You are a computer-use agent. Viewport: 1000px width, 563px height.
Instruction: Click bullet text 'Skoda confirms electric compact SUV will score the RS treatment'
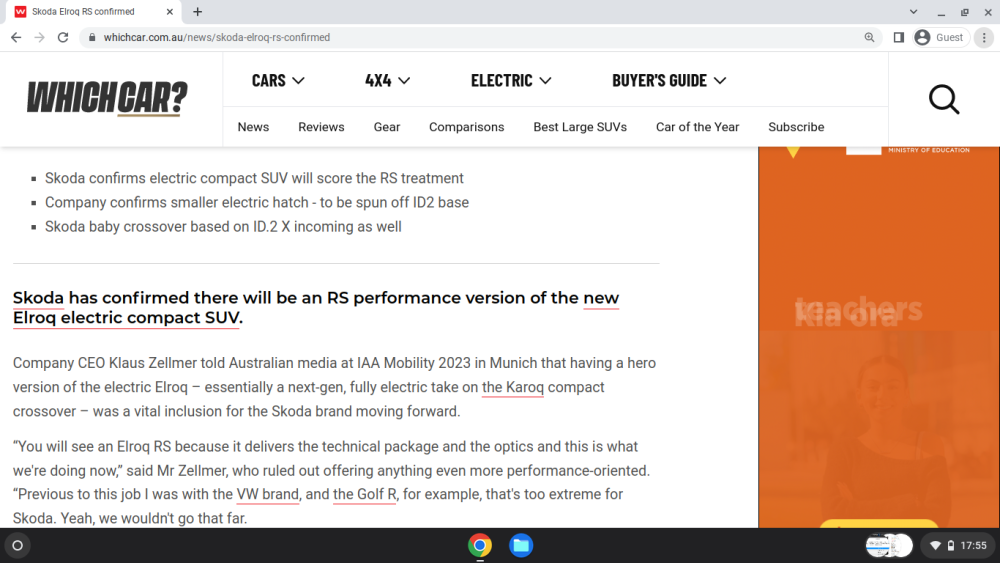pos(254,178)
